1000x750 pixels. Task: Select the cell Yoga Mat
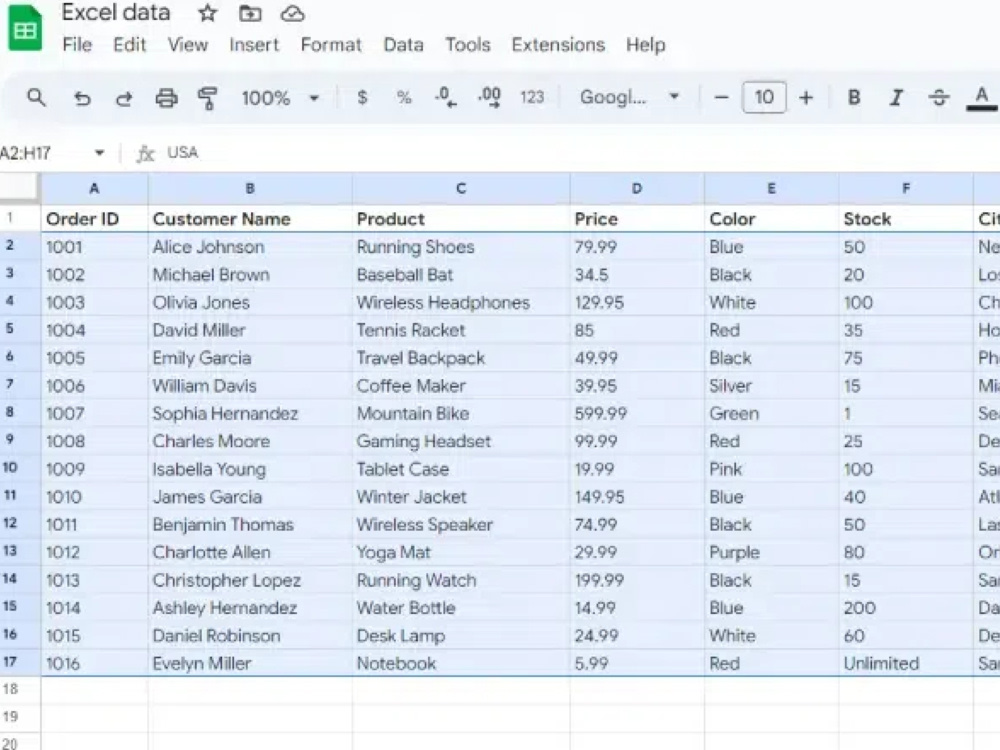[x=461, y=552]
